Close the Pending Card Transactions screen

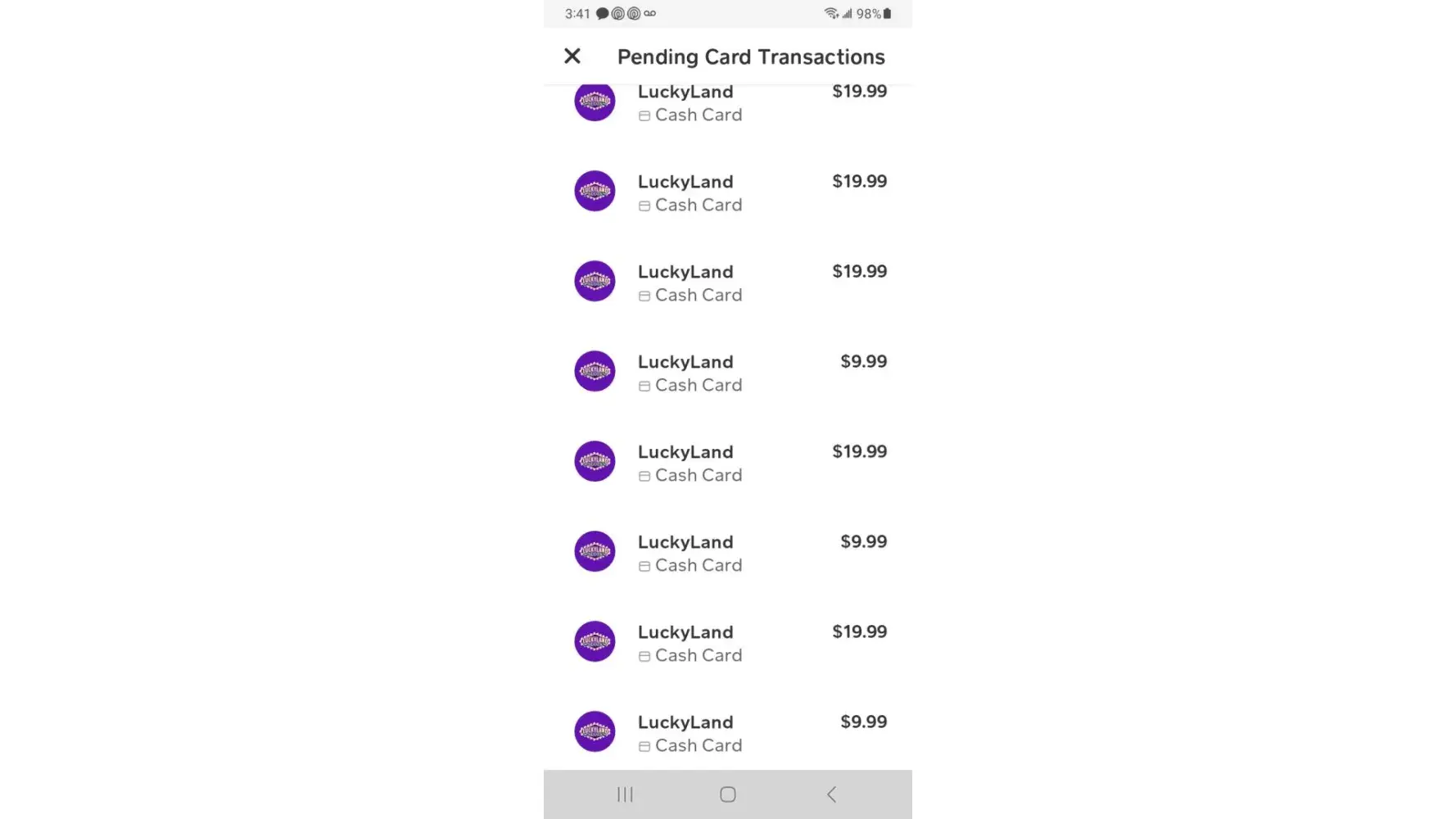click(x=572, y=56)
